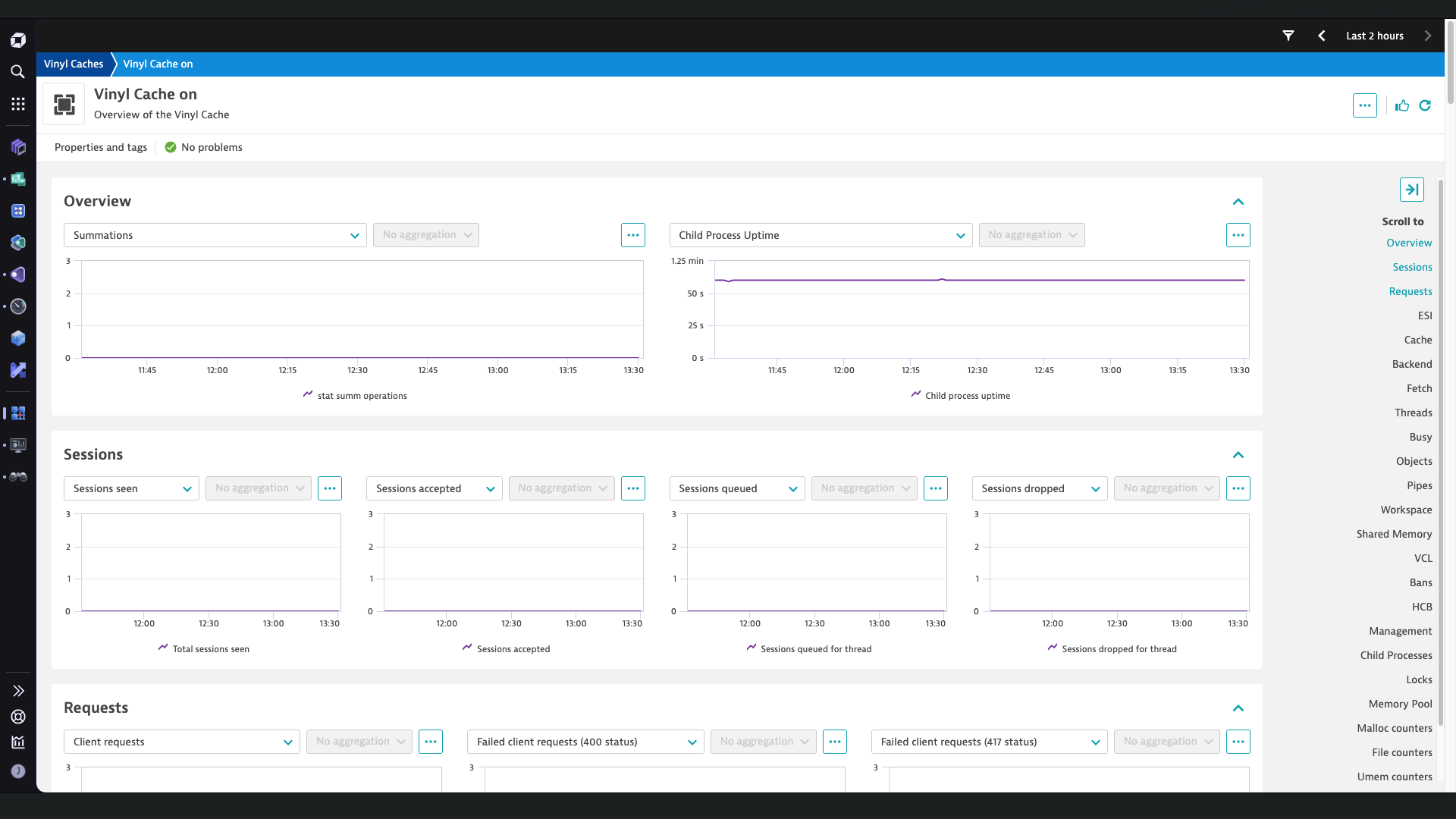This screenshot has width=1456, height=819.
Task: Open the chart icon near the sidebar bottom
Action: tap(18, 742)
